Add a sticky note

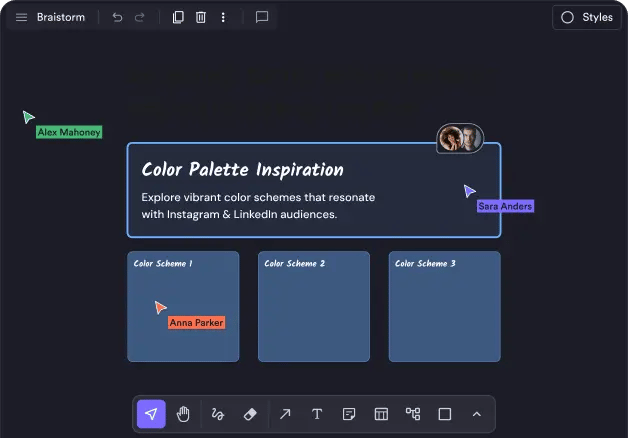point(349,414)
